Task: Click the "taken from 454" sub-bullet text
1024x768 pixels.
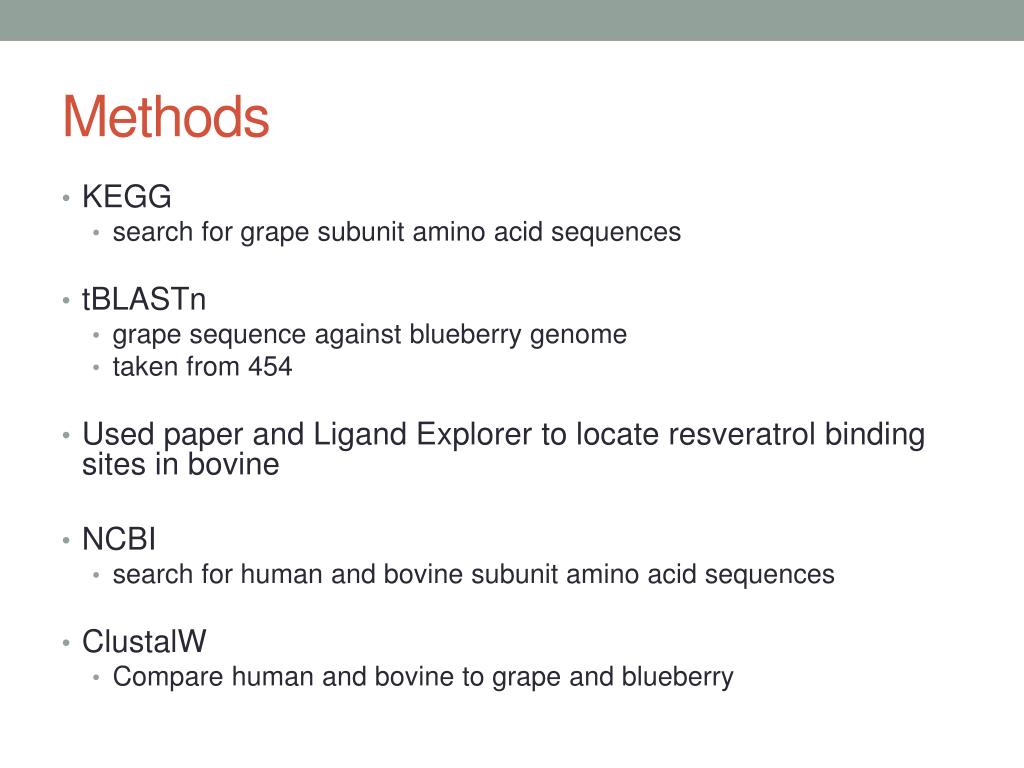Action: 202,367
